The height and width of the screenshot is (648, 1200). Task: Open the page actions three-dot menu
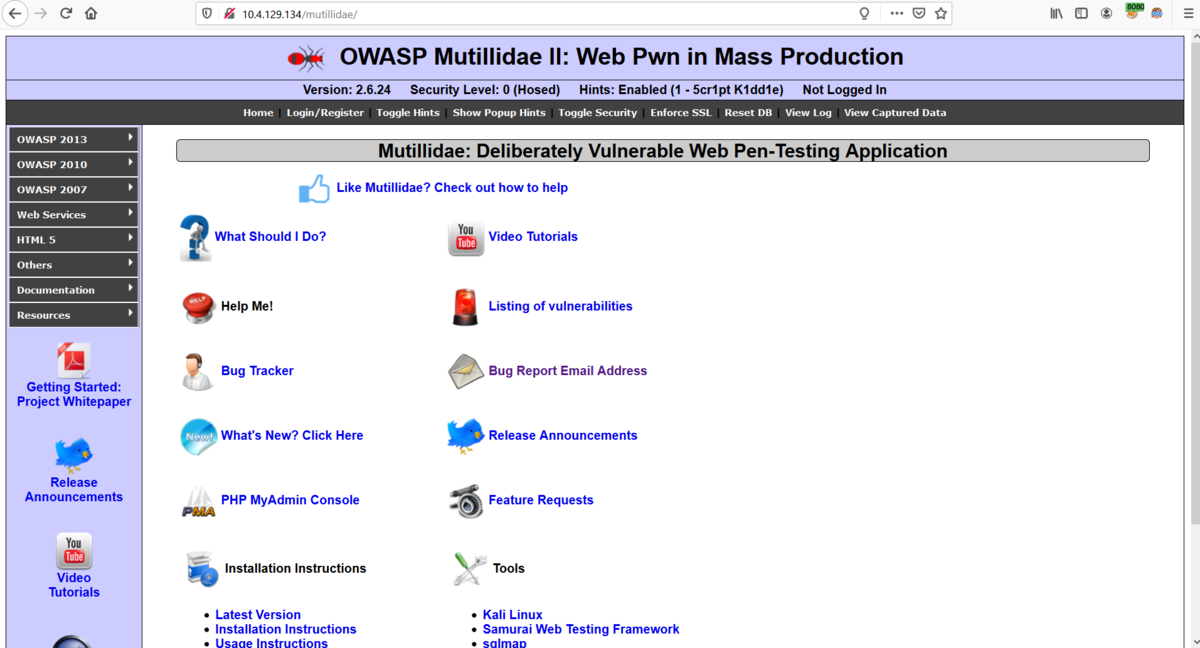(x=896, y=14)
